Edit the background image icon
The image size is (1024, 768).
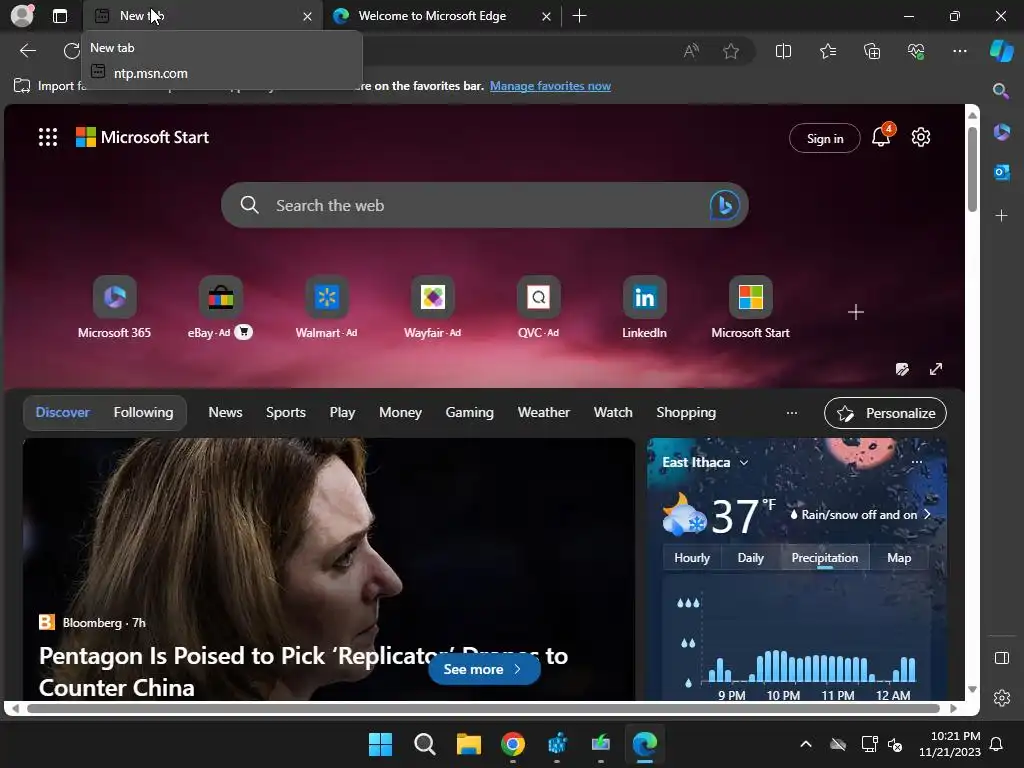pyautogui.click(x=902, y=370)
